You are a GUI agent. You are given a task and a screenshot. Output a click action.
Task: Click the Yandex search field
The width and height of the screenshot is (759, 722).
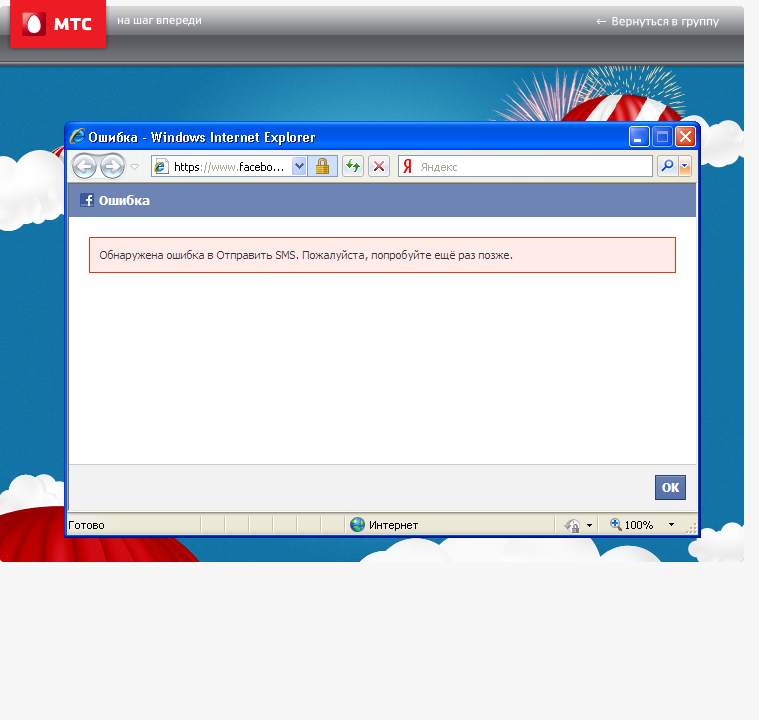point(530,167)
